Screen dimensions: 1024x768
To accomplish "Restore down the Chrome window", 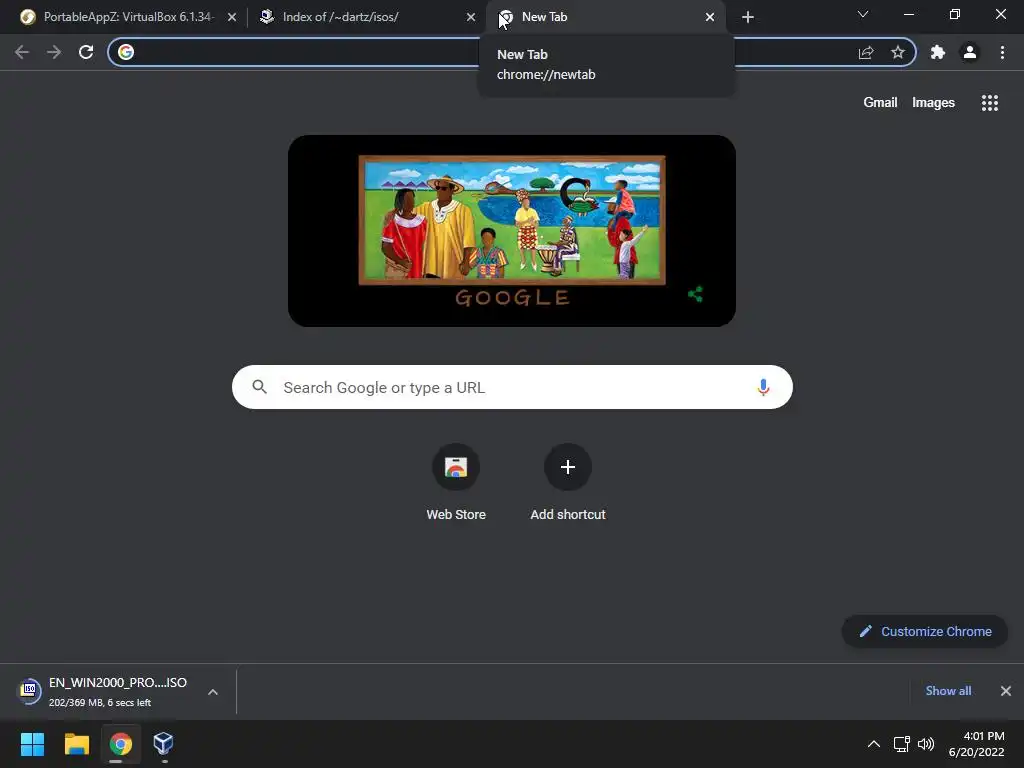I will (955, 14).
